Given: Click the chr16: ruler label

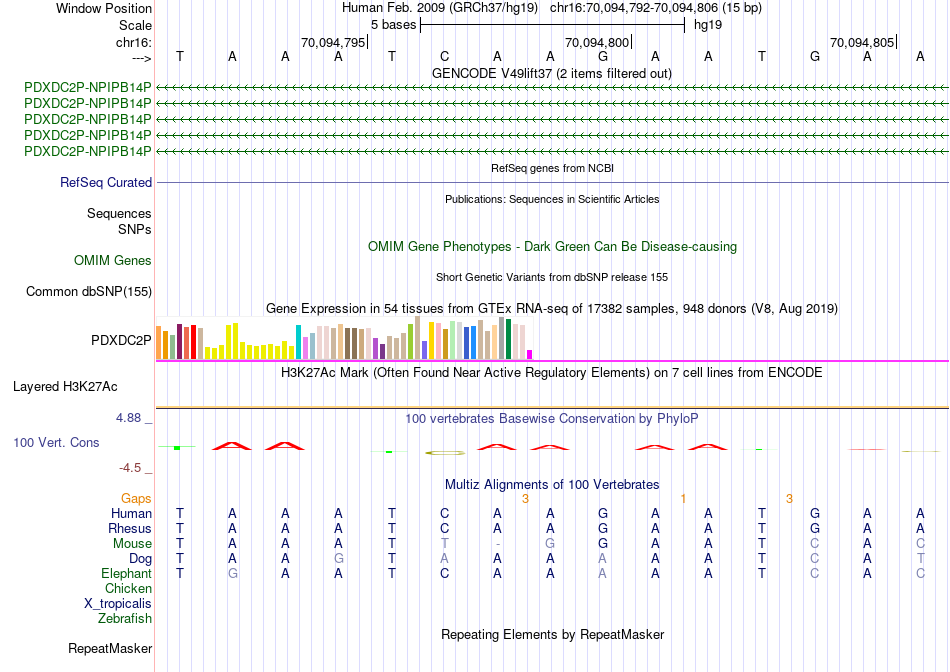Looking at the screenshot, I should pyautogui.click(x=134, y=42).
